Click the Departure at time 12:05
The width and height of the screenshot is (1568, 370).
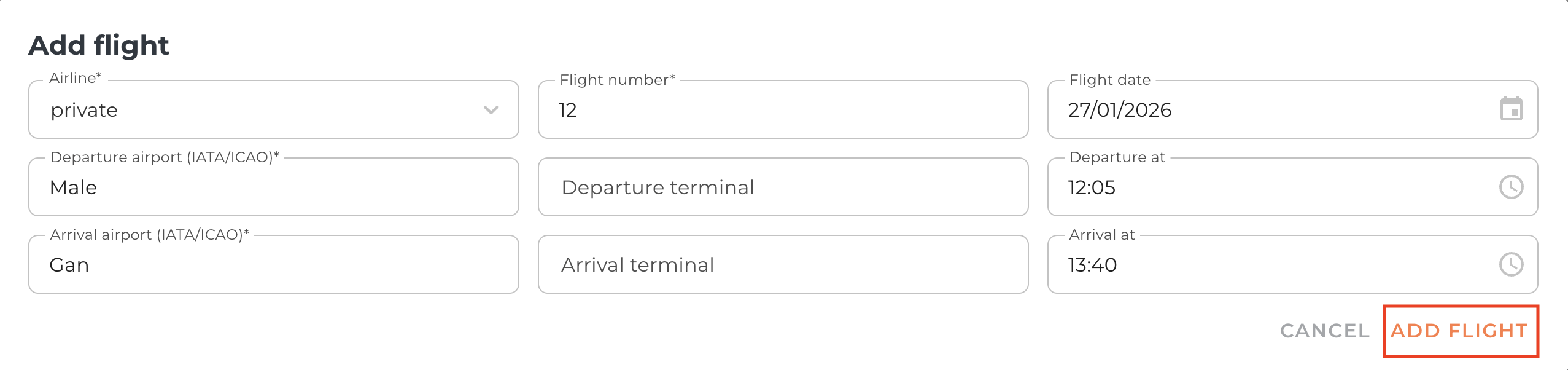tap(1092, 187)
